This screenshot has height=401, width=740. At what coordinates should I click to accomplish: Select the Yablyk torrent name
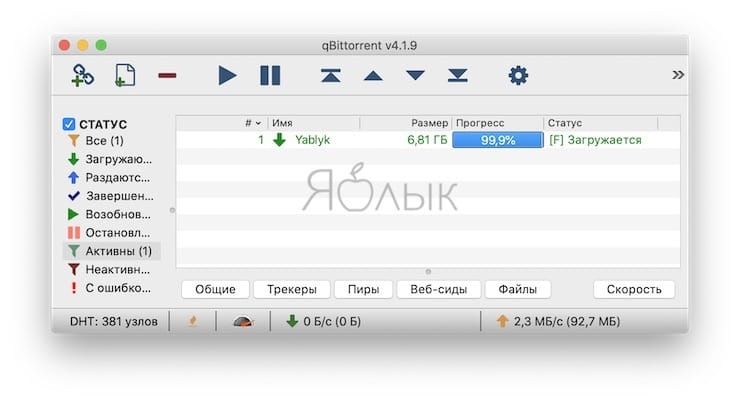click(x=312, y=140)
